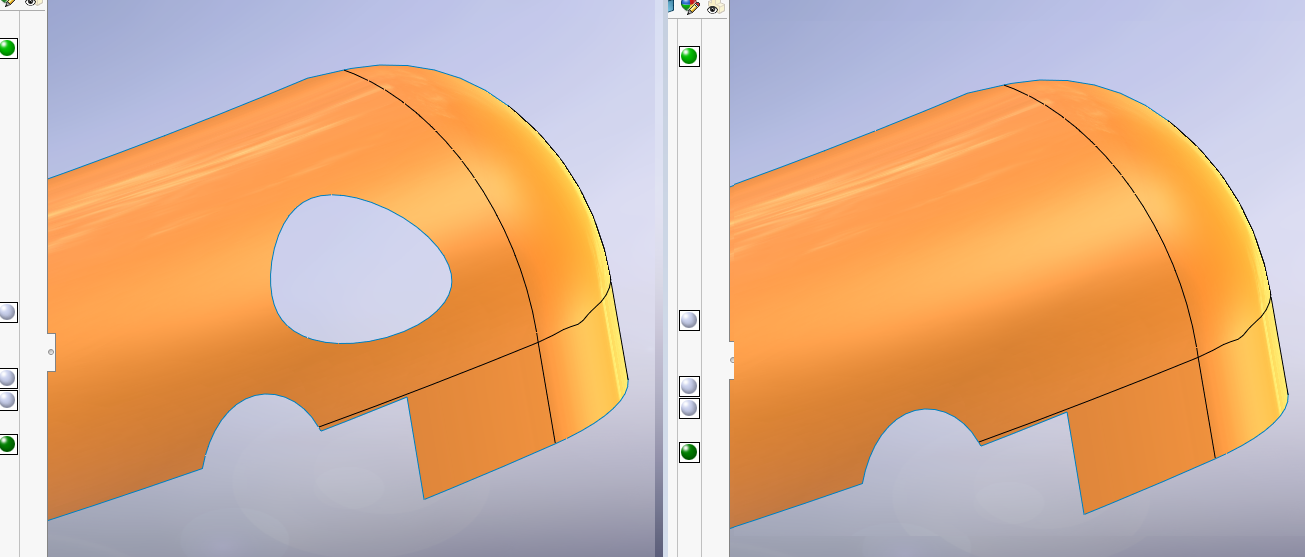
Task: Collapse the right panel using its edge handle
Action: click(732, 360)
